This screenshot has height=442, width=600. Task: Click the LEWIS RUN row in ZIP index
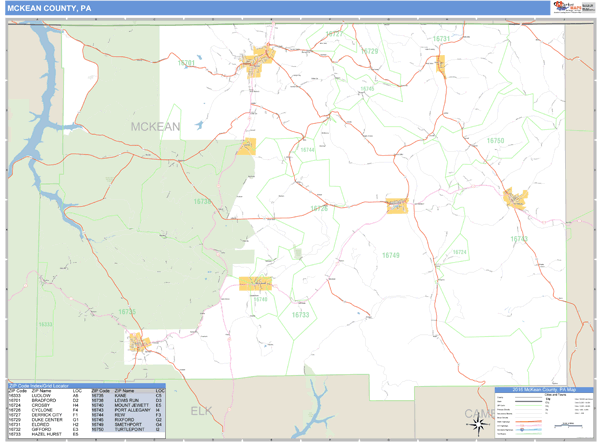pos(128,400)
